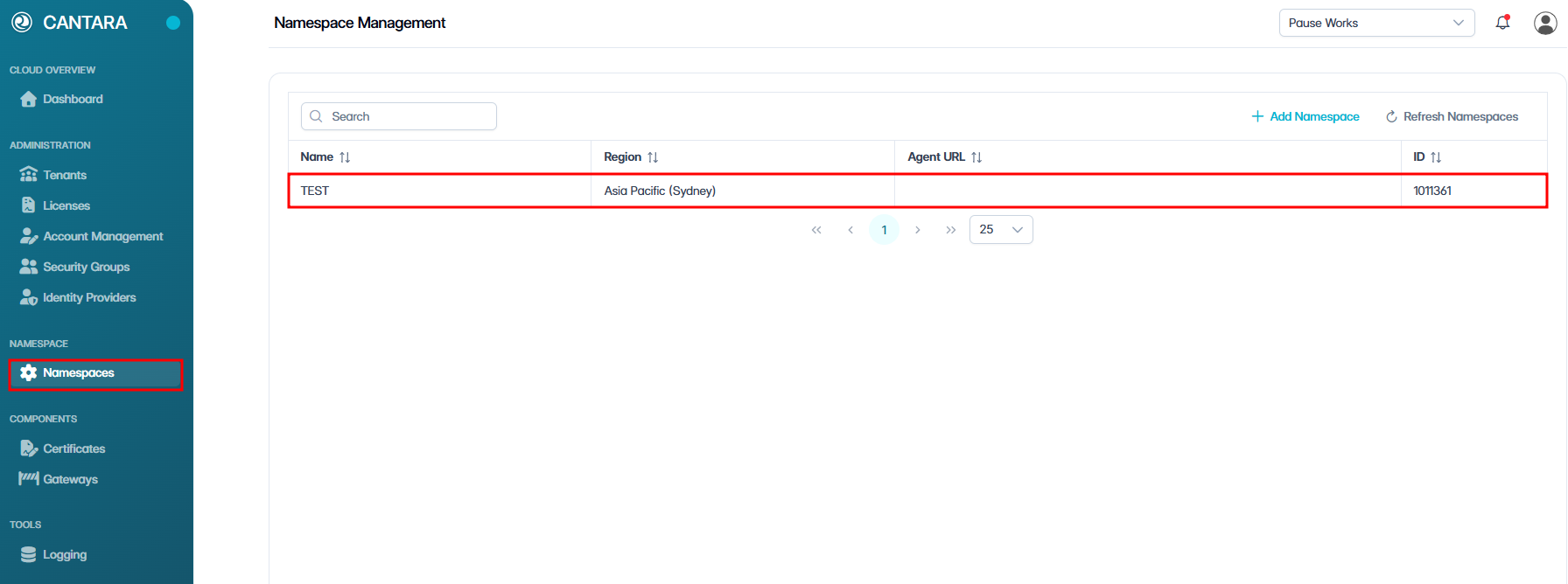Open the Certificates page
The width and height of the screenshot is (1568, 584).
click(73, 448)
